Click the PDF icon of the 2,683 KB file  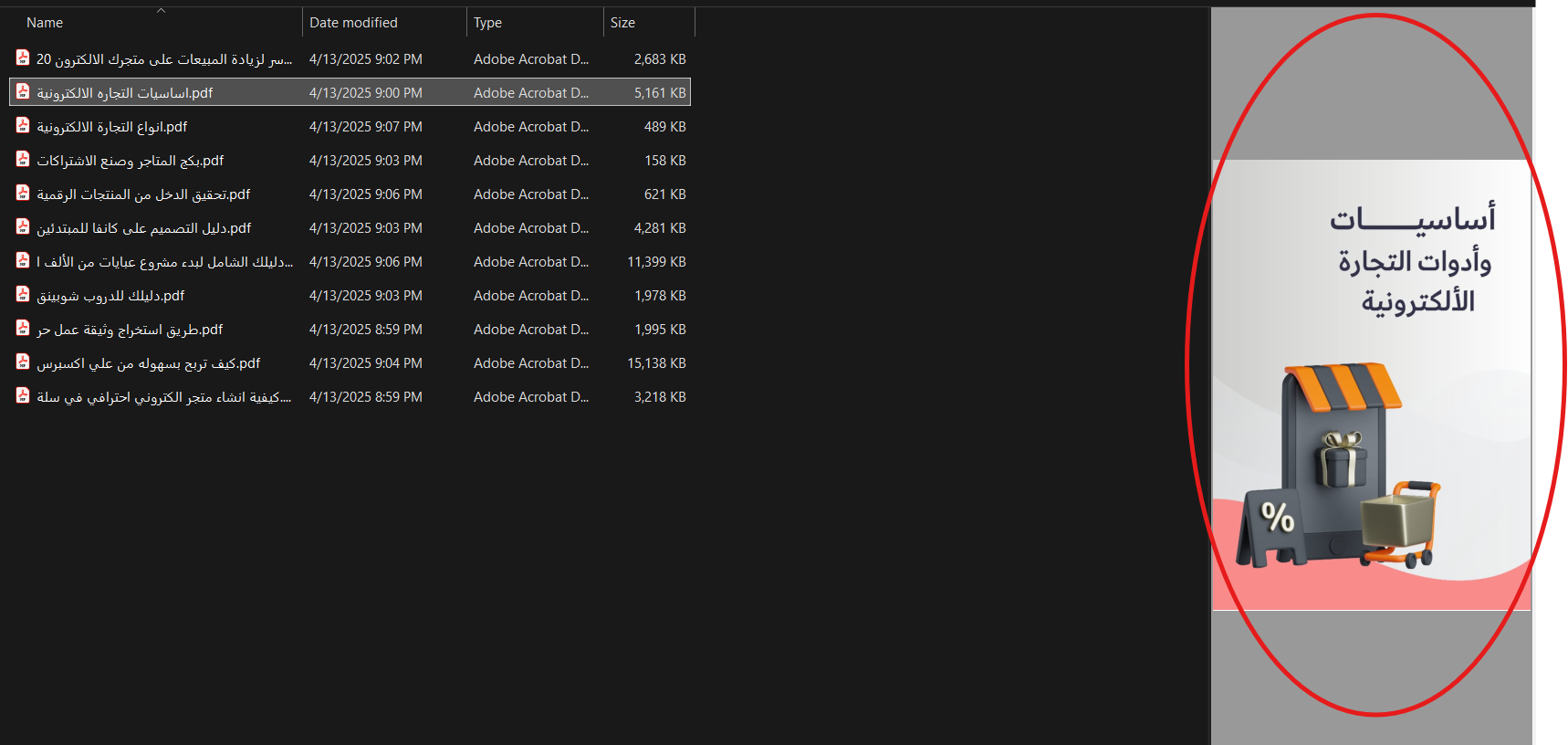pyautogui.click(x=23, y=58)
